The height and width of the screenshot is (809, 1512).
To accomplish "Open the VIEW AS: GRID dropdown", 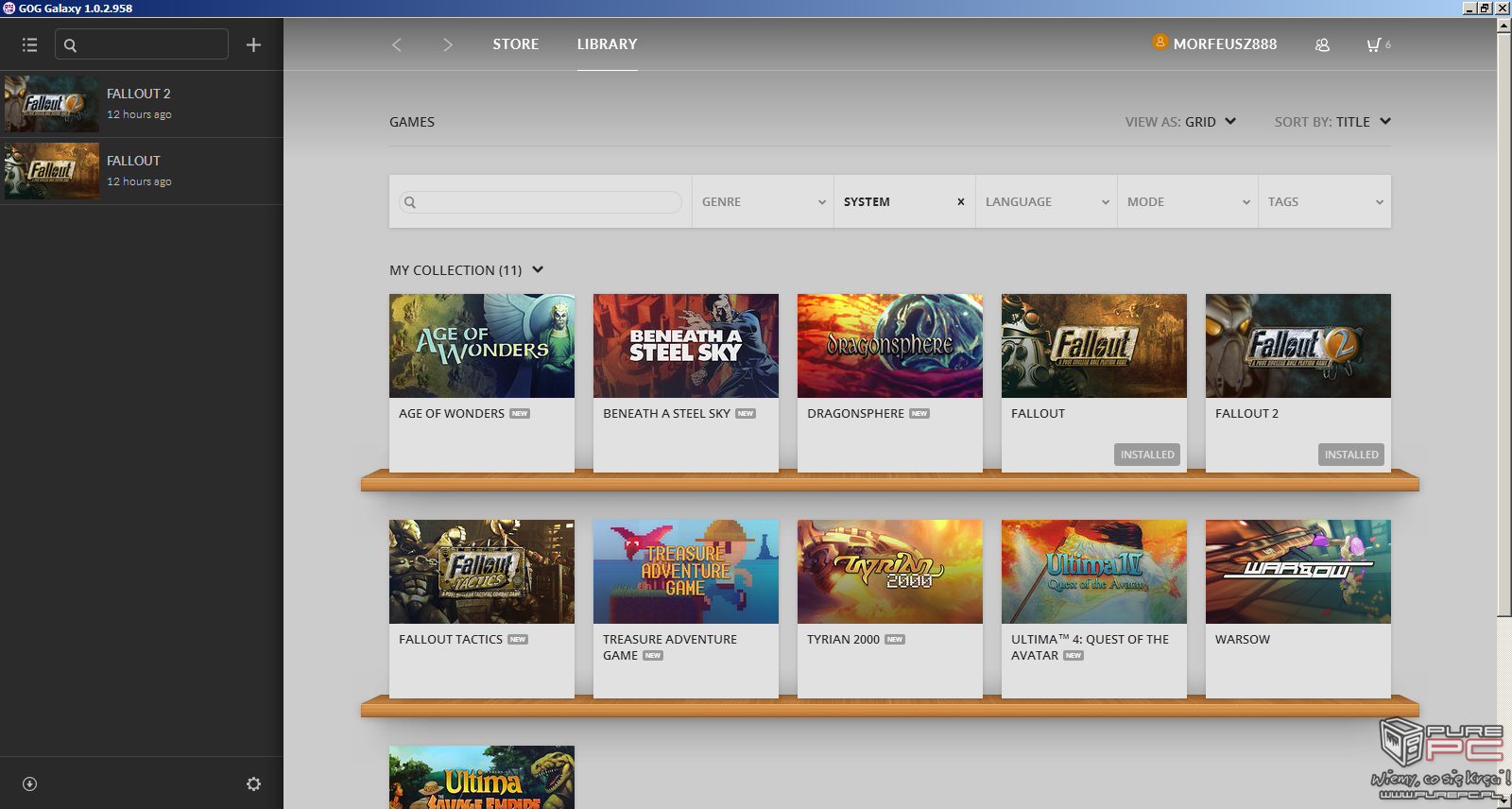I will coord(1180,122).
